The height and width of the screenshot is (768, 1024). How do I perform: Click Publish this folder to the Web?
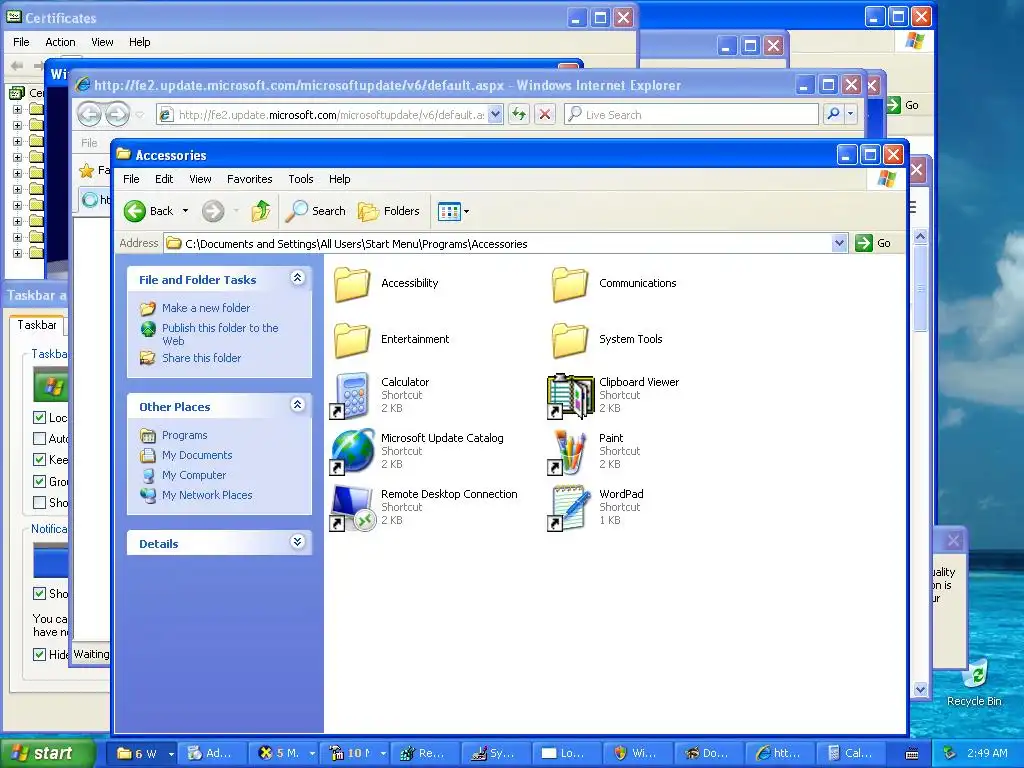pos(220,334)
